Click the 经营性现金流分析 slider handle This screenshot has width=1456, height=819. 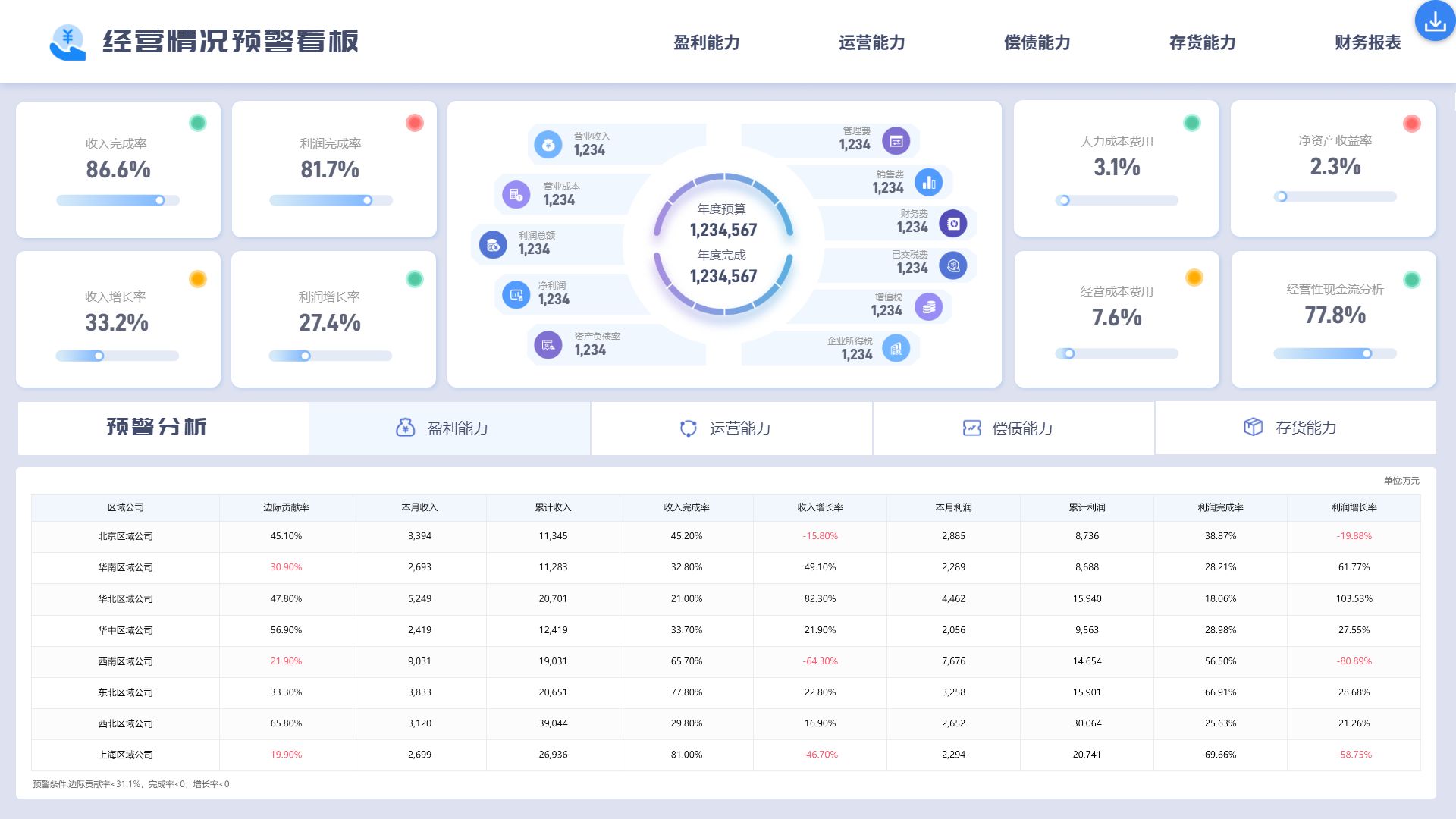click(1367, 353)
